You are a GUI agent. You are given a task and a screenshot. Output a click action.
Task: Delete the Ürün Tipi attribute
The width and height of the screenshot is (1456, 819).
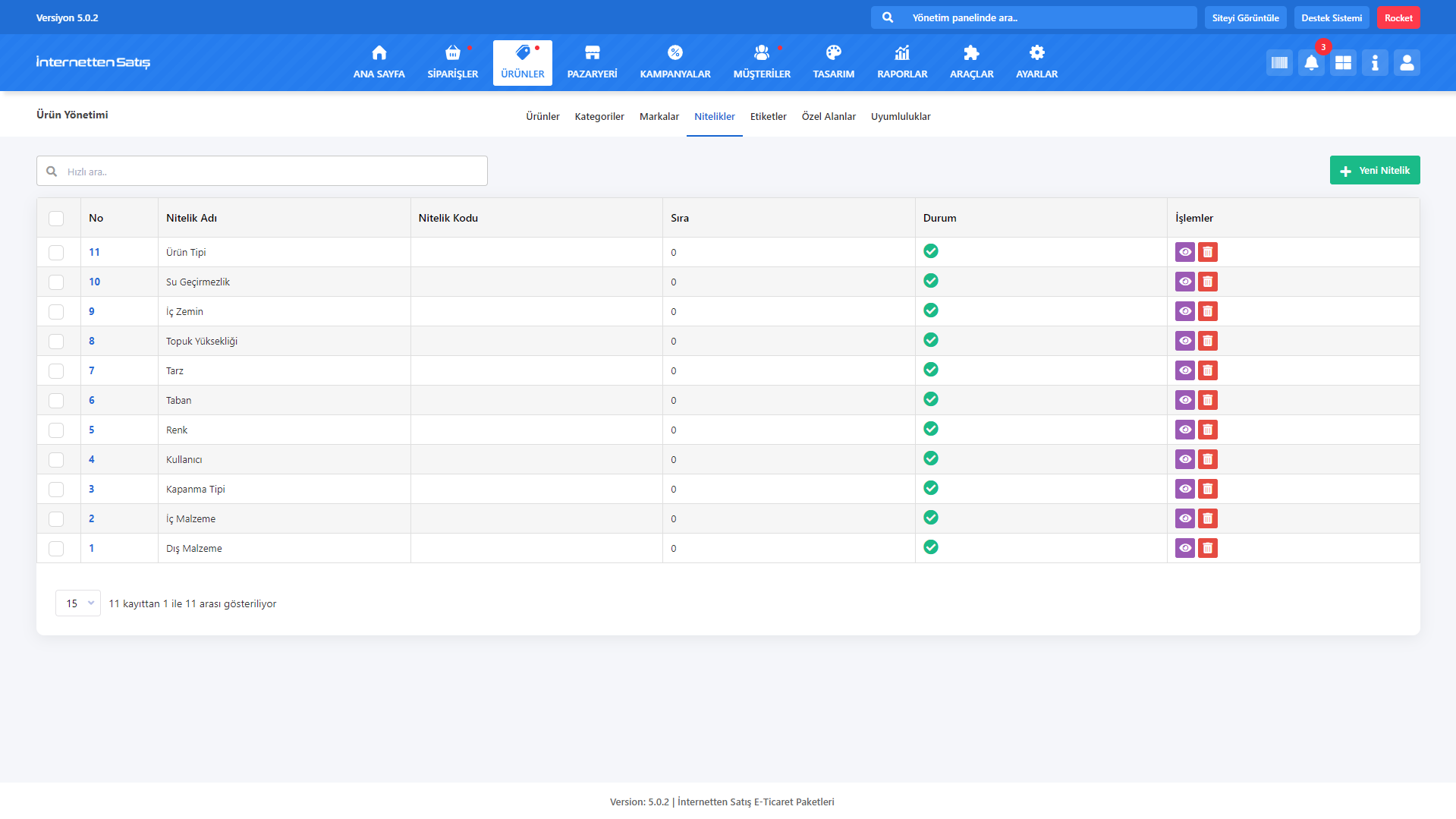point(1207,252)
